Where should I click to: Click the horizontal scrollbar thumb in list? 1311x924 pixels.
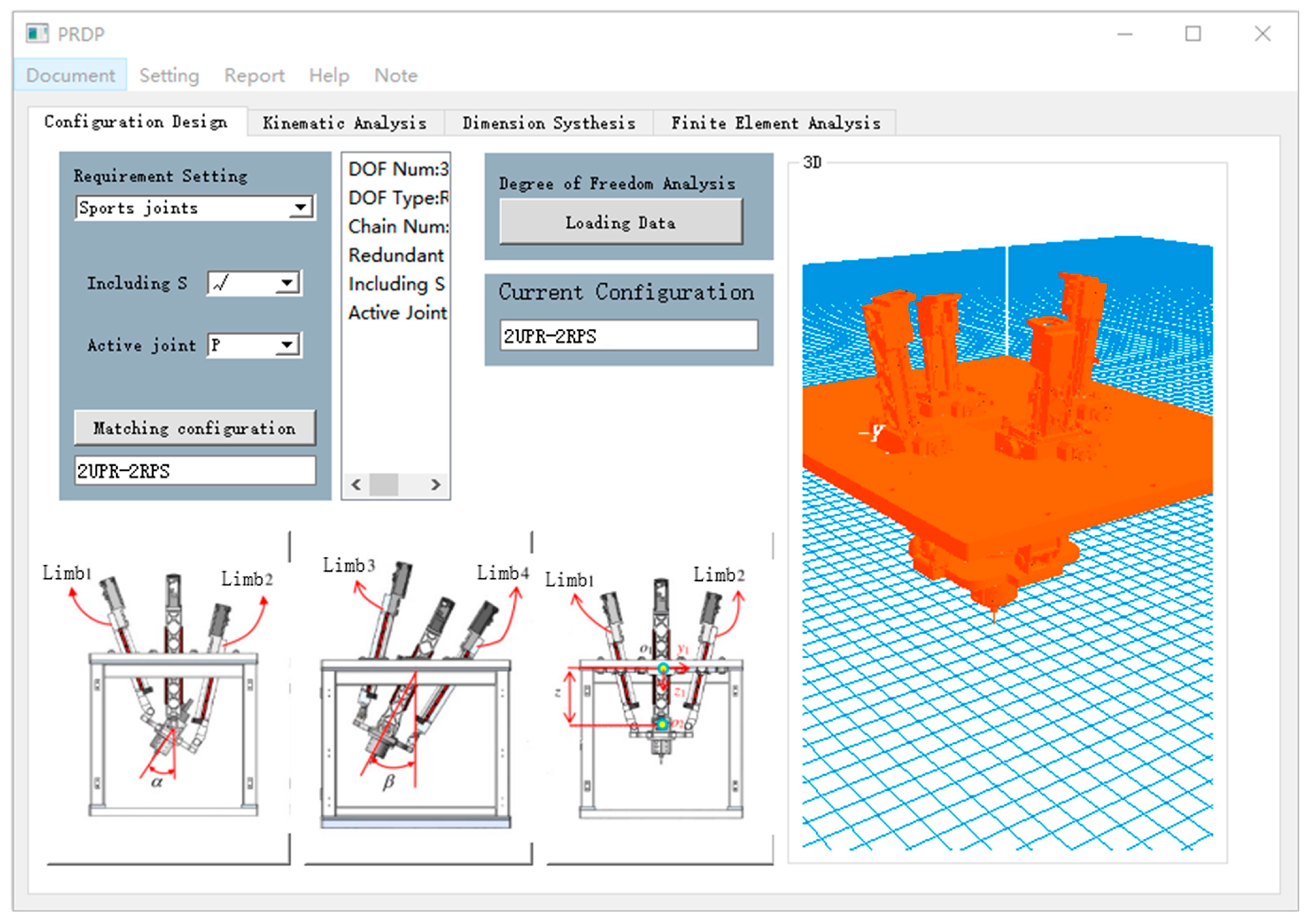point(384,485)
